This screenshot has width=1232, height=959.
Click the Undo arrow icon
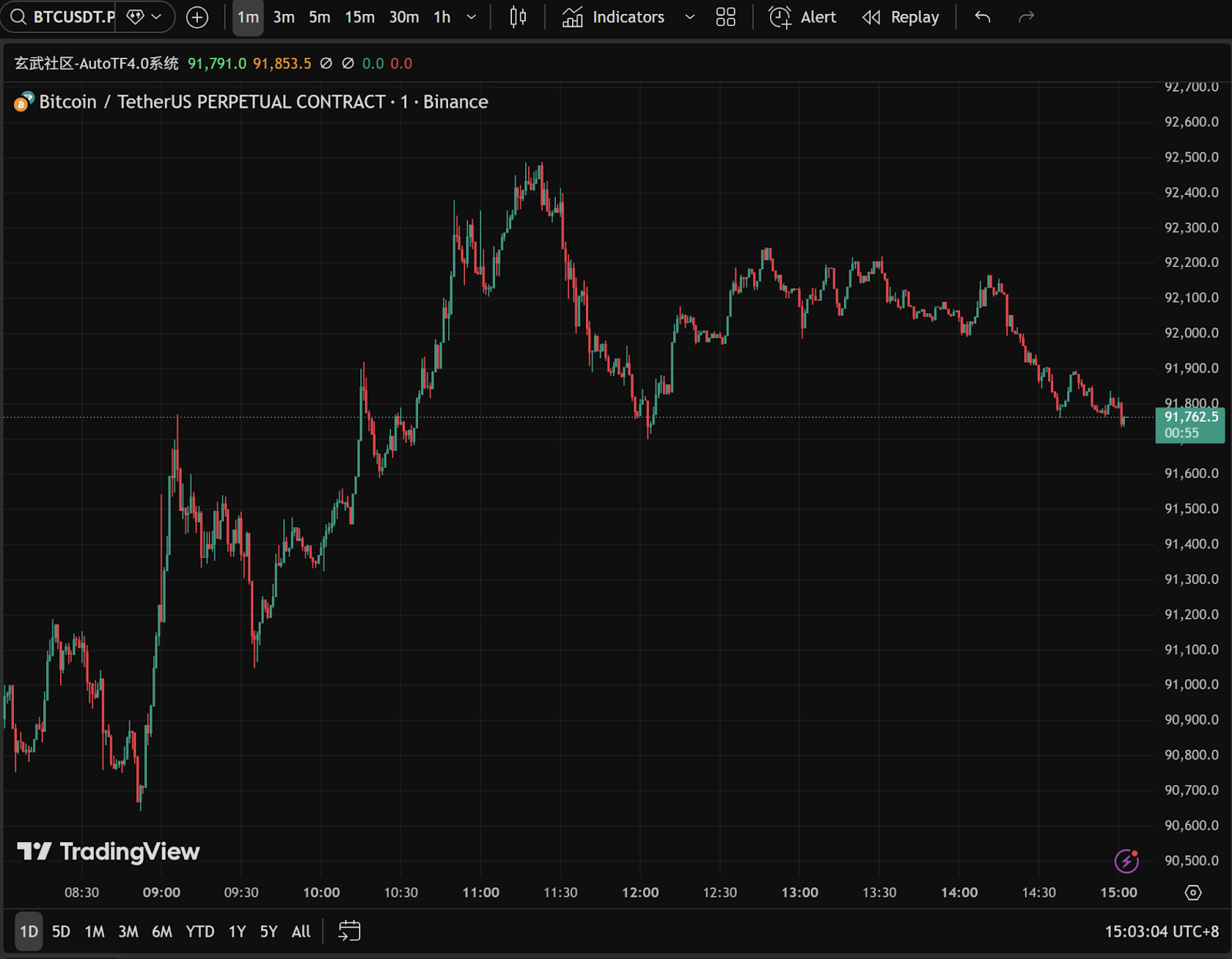pos(983,17)
